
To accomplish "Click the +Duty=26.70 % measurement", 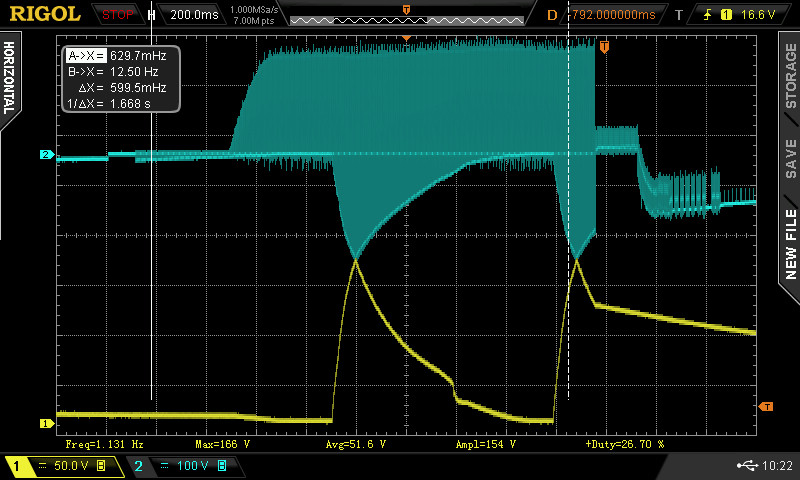I will click(x=624, y=444).
